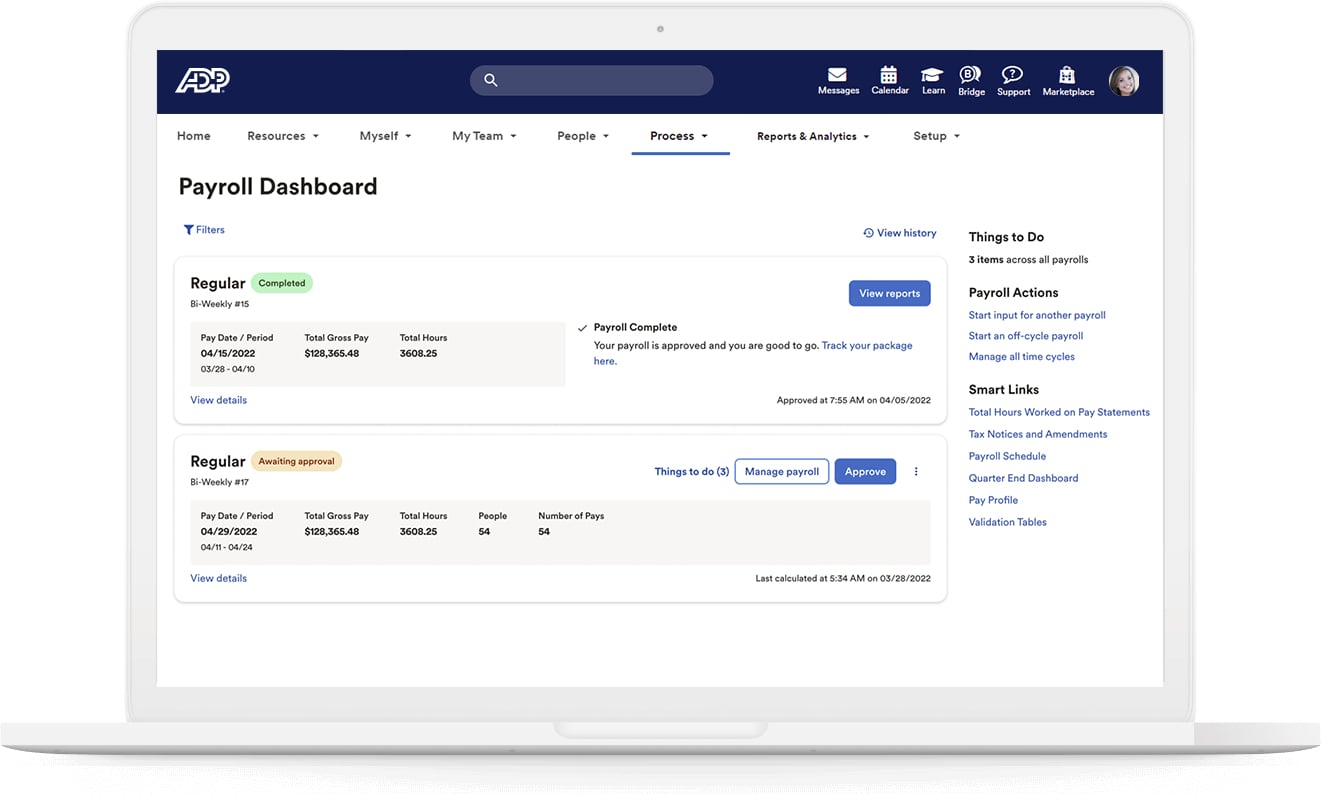Viewport: 1321px width, 794px height.
Task: Expand the My Team dropdown menu
Action: [x=484, y=136]
